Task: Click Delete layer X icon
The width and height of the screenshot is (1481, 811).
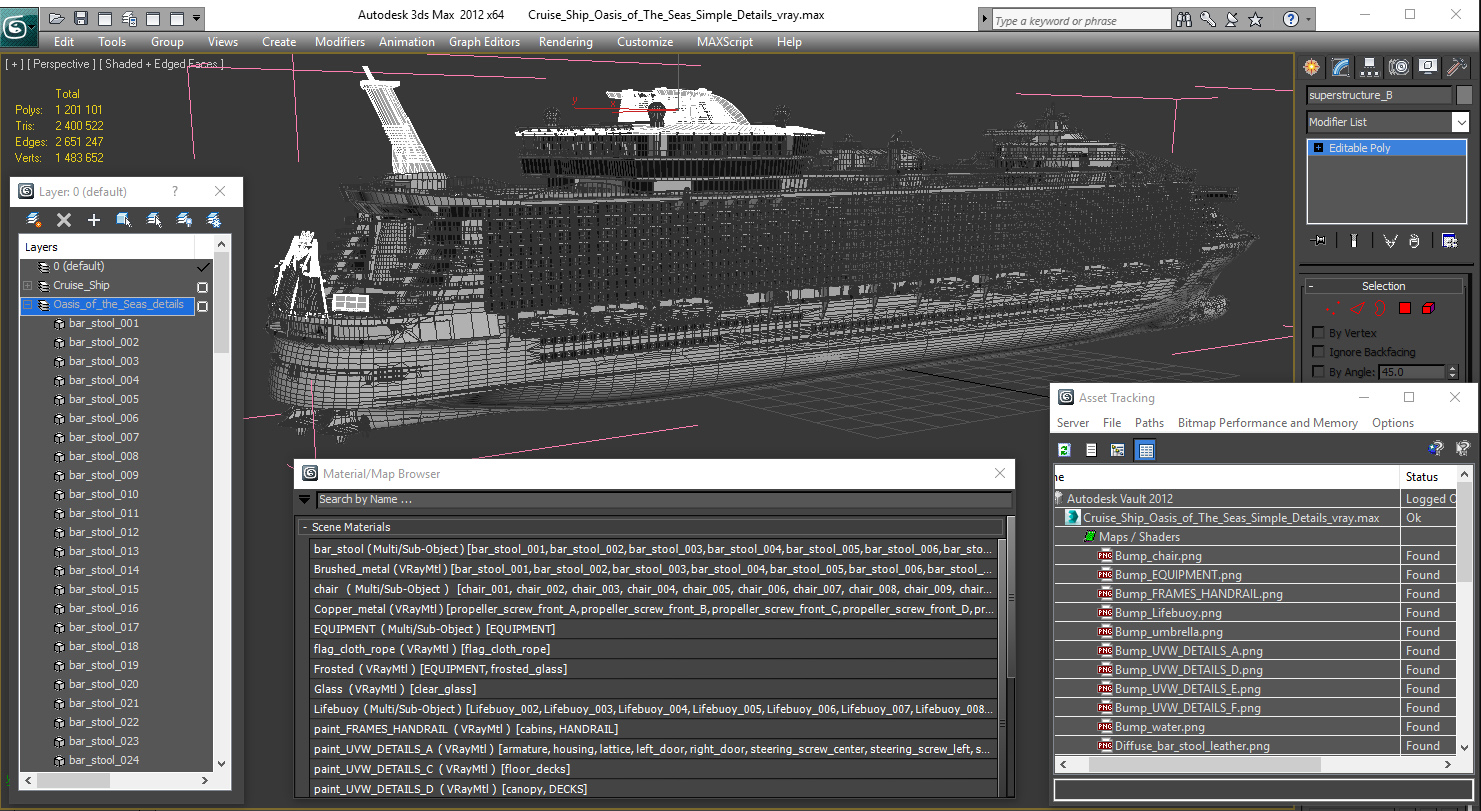Action: [64, 219]
